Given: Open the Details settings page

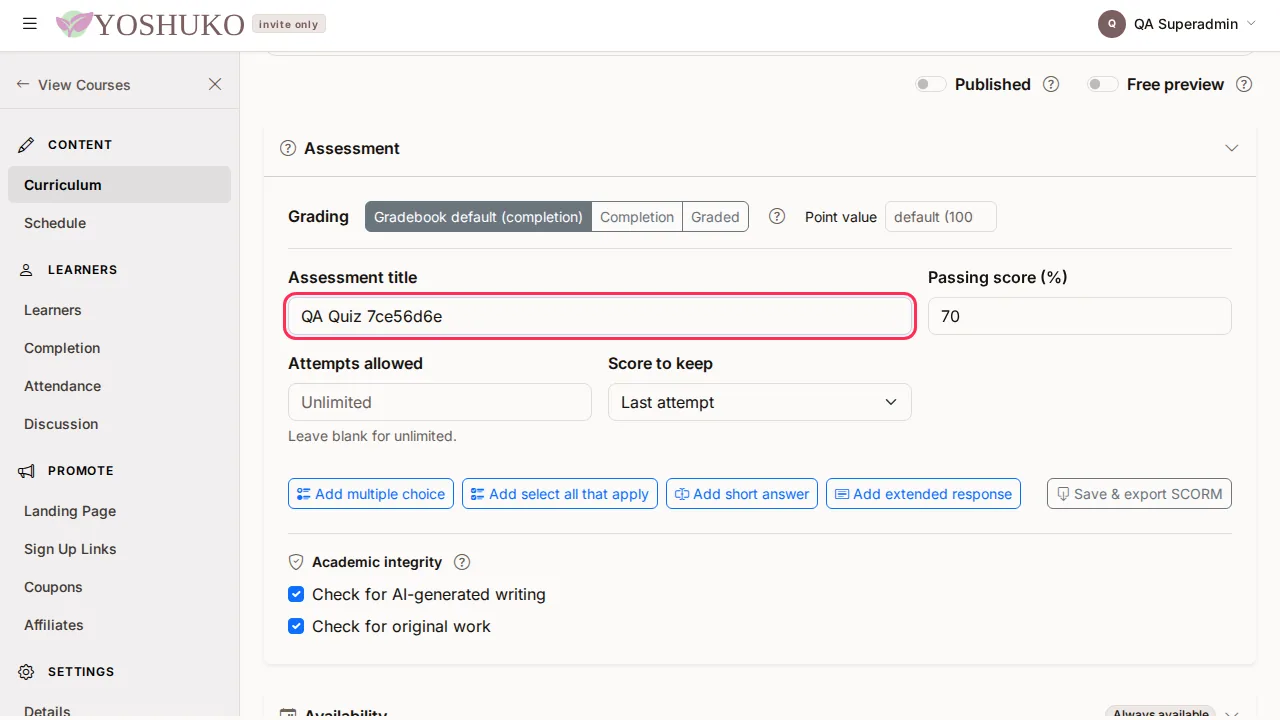Looking at the screenshot, I should tap(119, 711).
